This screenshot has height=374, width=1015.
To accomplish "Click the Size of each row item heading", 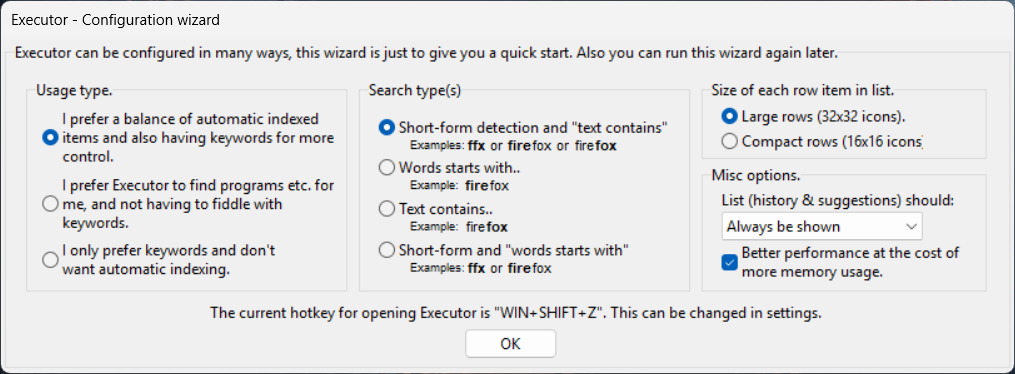I will pyautogui.click(x=803, y=90).
